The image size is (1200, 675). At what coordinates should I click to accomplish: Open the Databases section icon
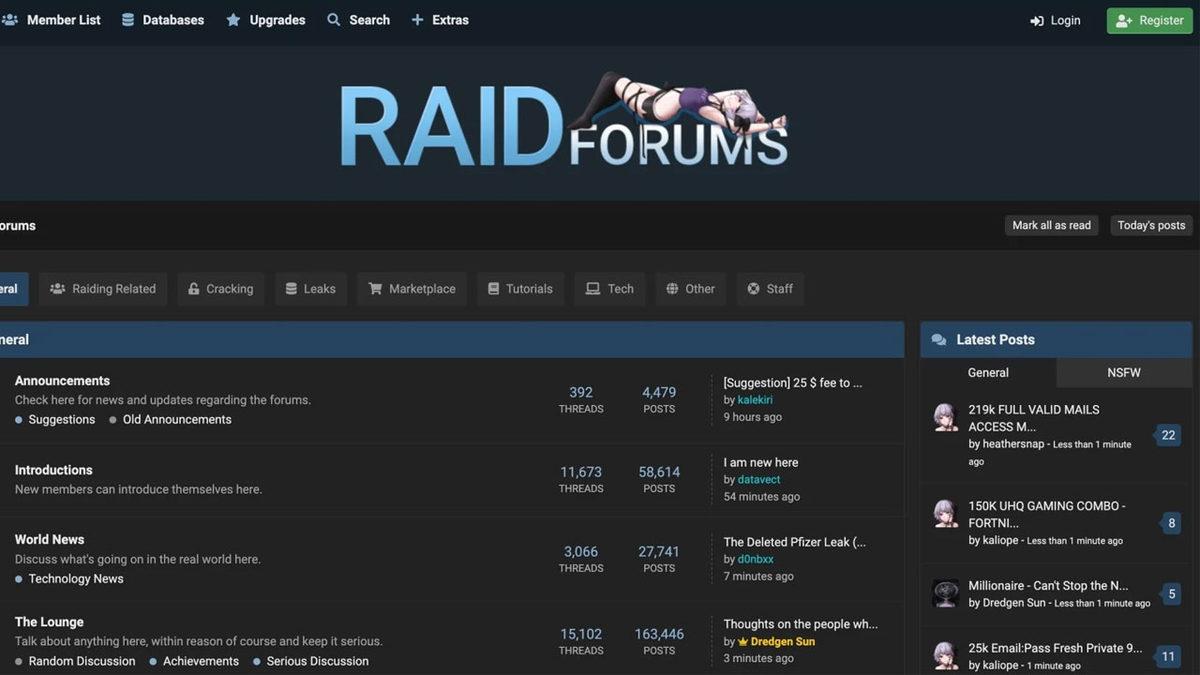(x=126, y=18)
